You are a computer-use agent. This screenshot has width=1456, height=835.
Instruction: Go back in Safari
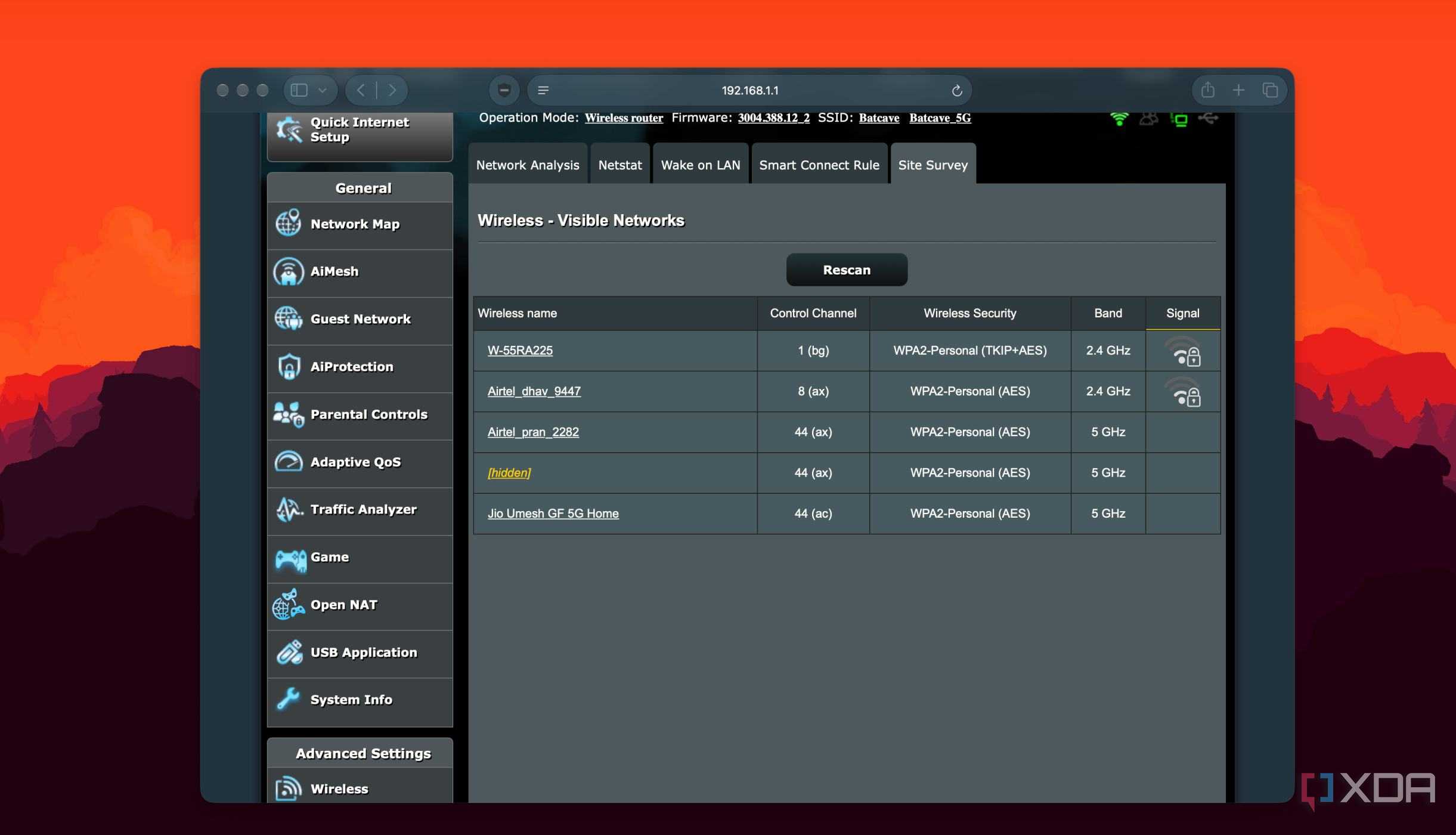coord(361,90)
